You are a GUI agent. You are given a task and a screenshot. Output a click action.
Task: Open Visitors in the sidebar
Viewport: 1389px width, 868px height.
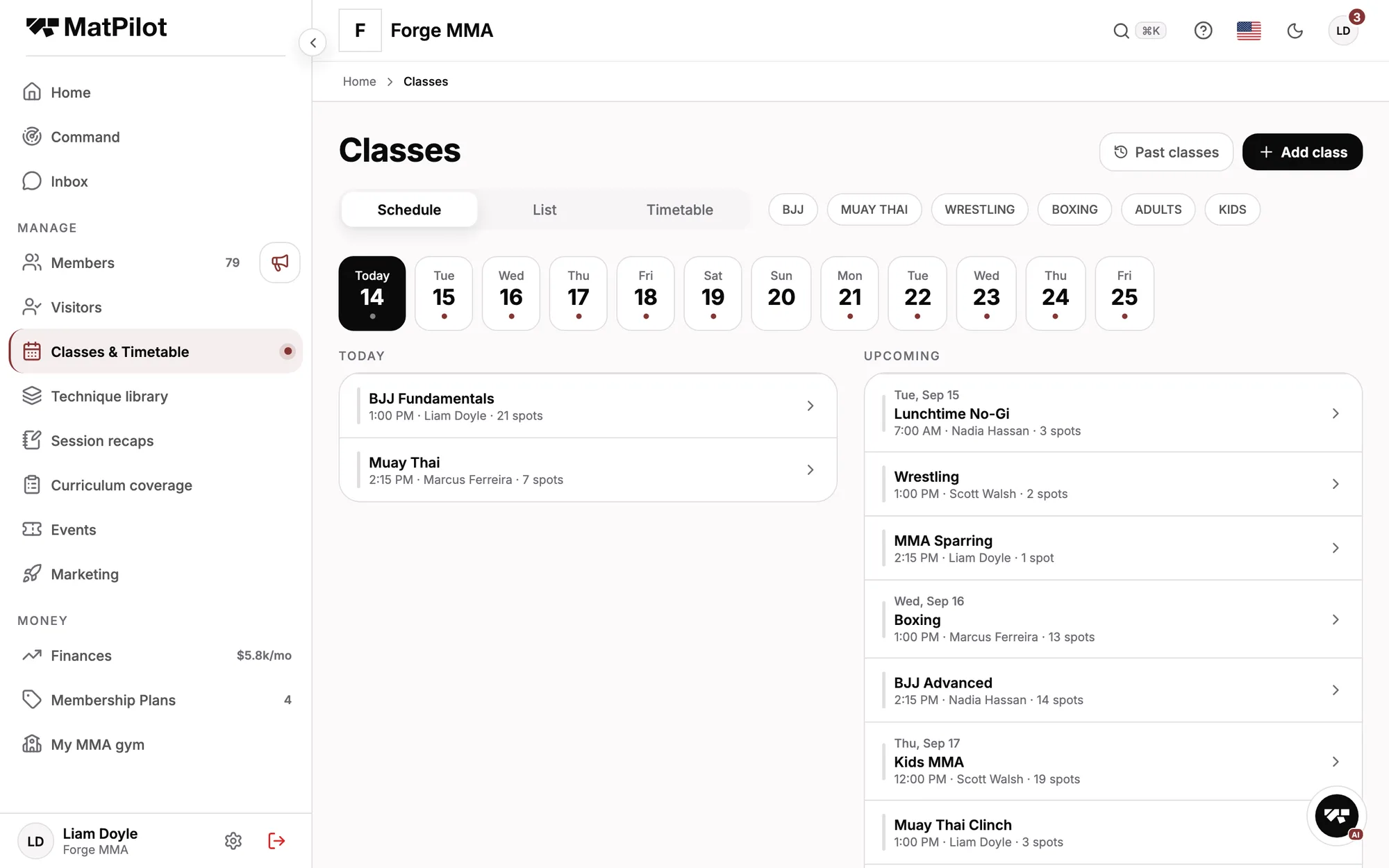pos(156,307)
